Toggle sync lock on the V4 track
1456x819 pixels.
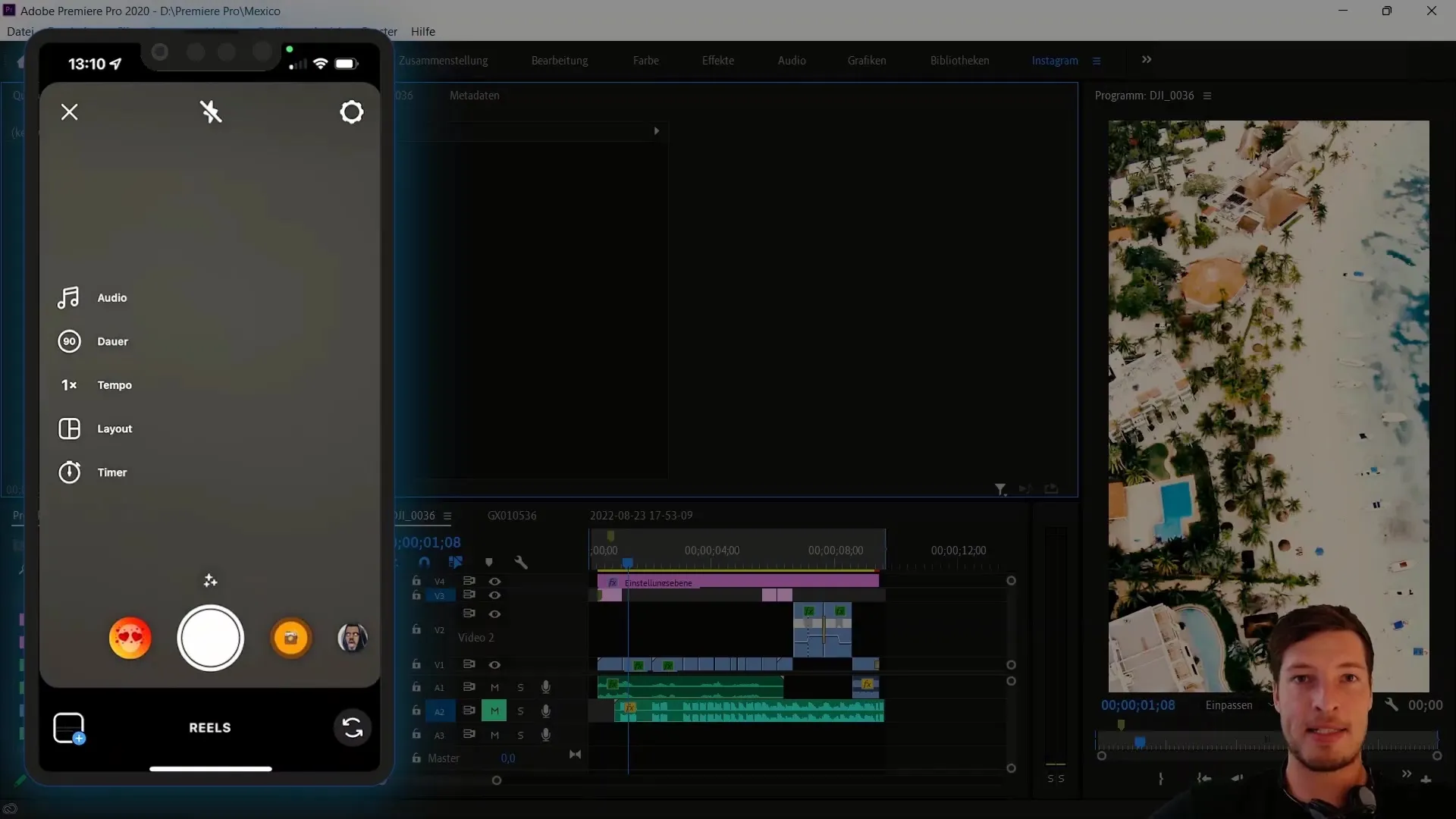pyautogui.click(x=469, y=581)
